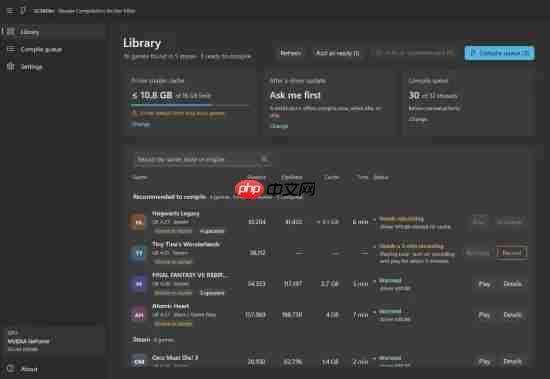Click the Tiny Tina's Wonderlands game icon
The image size is (550, 379).
pyautogui.click(x=138, y=253)
